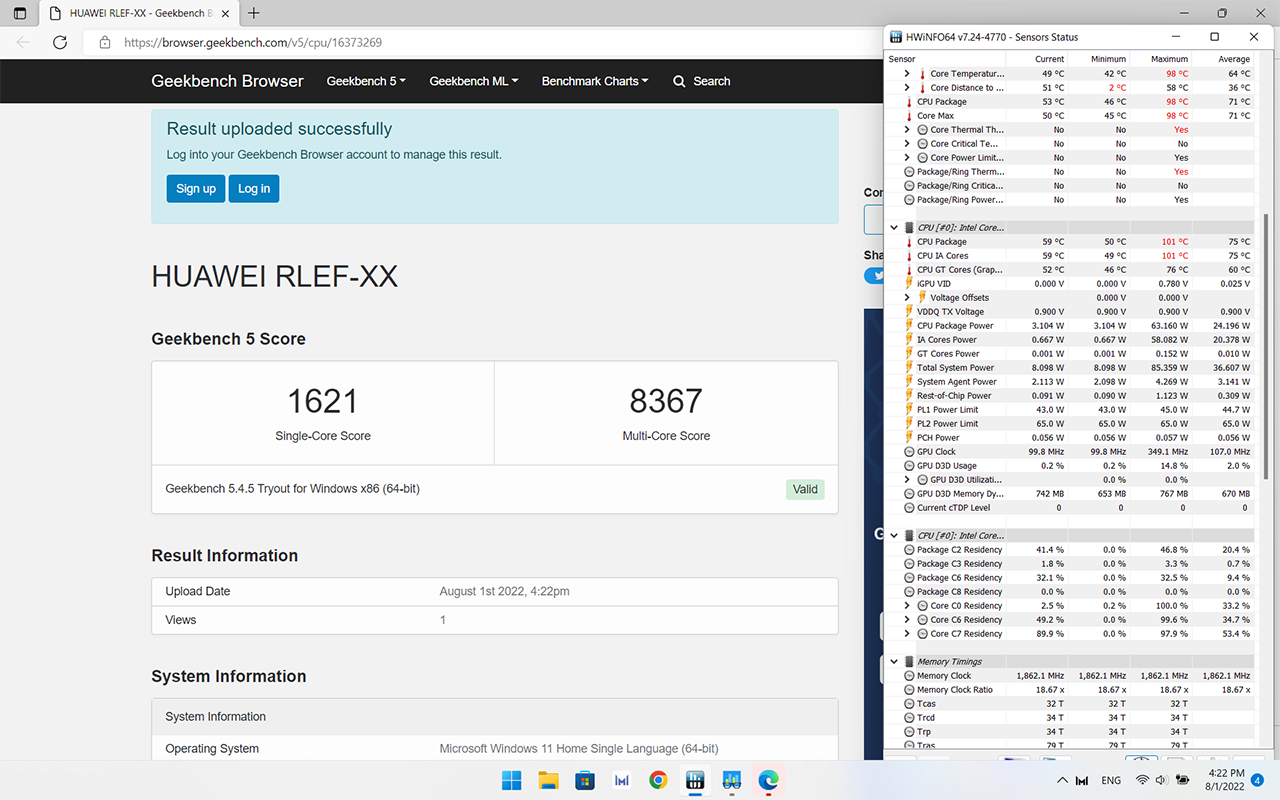The height and width of the screenshot is (800, 1280).
Task: Select the Core Max temperature row
Action: pyautogui.click(x=1070, y=116)
